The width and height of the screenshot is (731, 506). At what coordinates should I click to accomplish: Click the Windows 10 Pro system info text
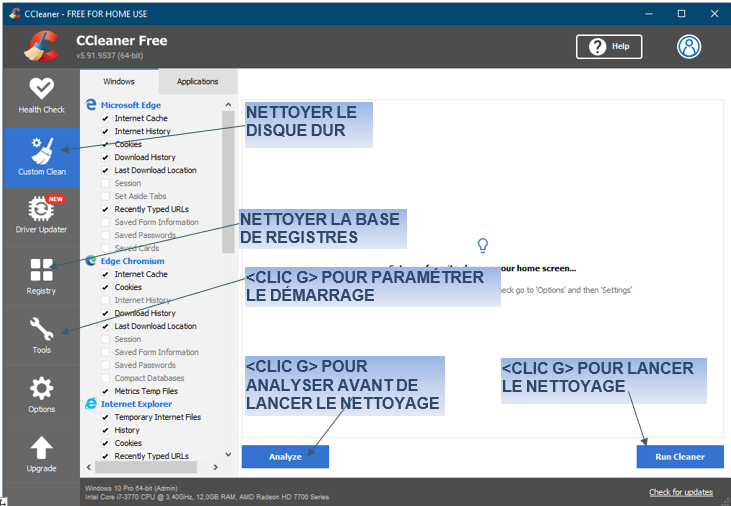point(131,488)
